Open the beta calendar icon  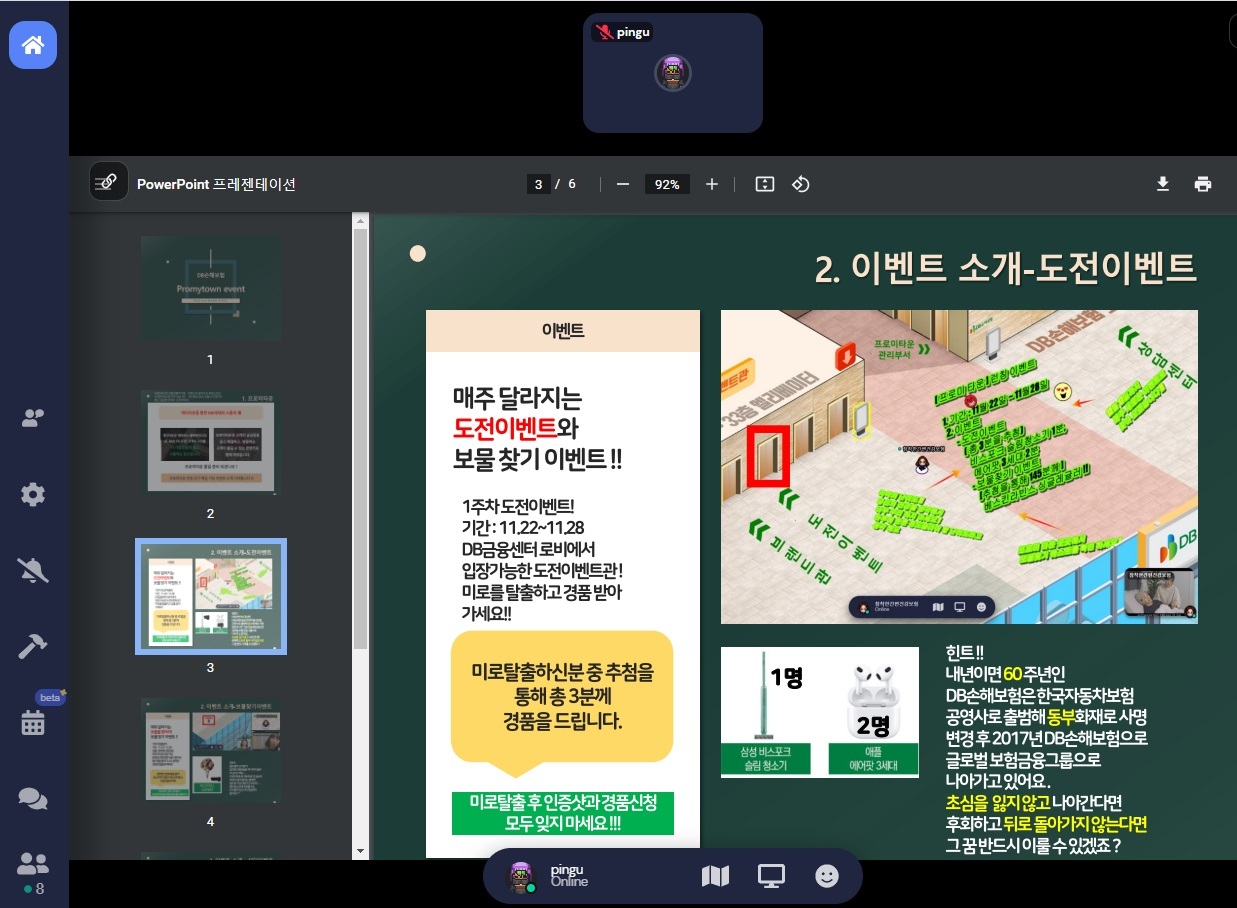tap(33, 722)
